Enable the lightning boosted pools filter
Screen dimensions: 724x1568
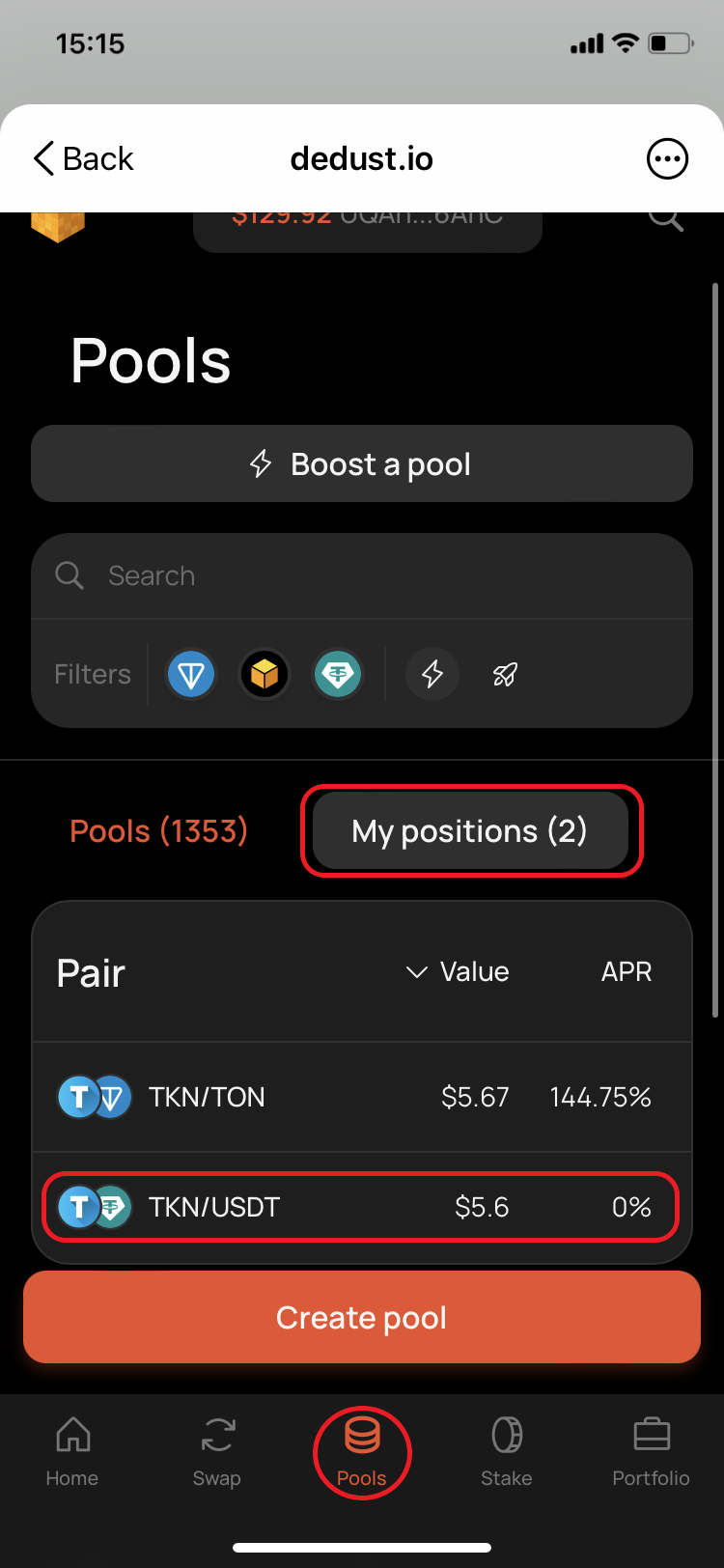[x=432, y=674]
